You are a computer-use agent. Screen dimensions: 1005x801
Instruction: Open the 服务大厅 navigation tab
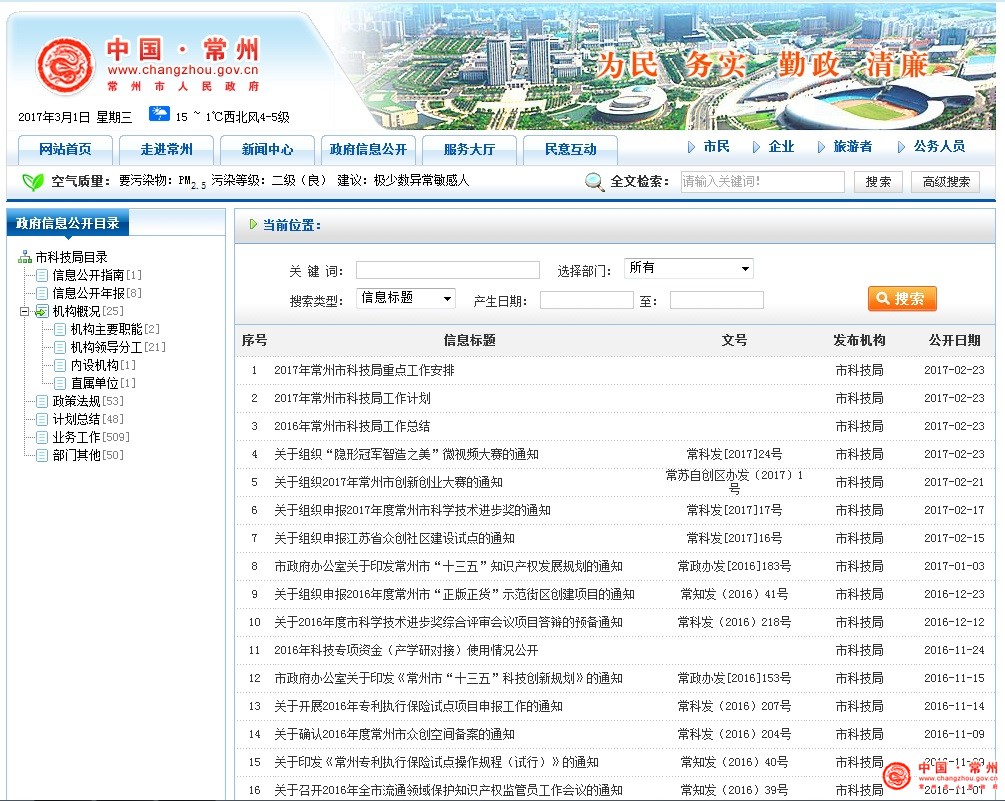469,150
